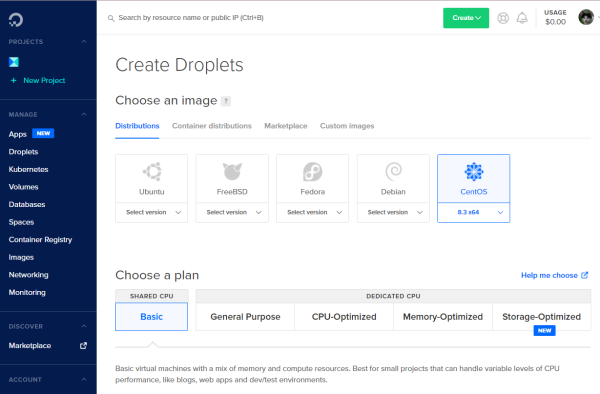Open the FreeBSD Select version dropdown

coord(232,212)
